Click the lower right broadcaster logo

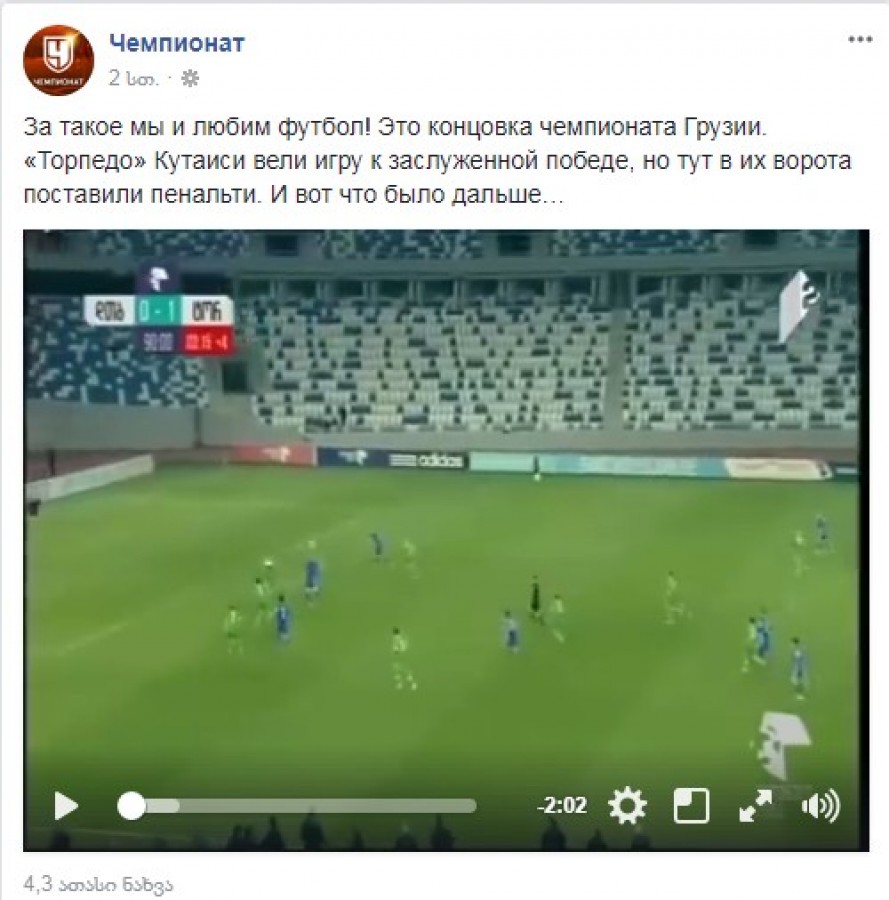(x=782, y=745)
